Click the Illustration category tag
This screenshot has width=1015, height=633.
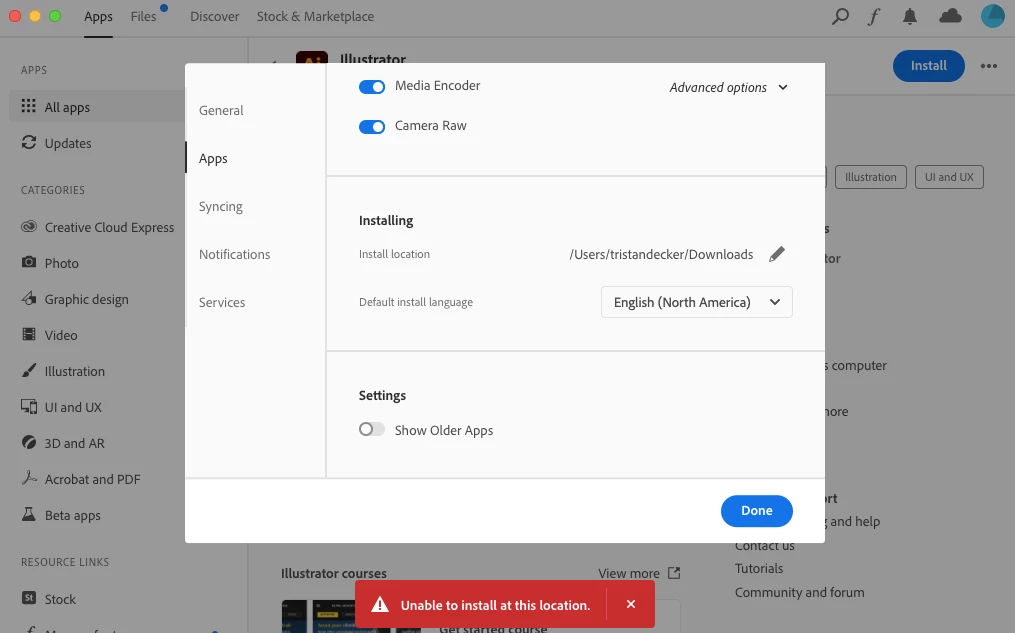tap(871, 177)
